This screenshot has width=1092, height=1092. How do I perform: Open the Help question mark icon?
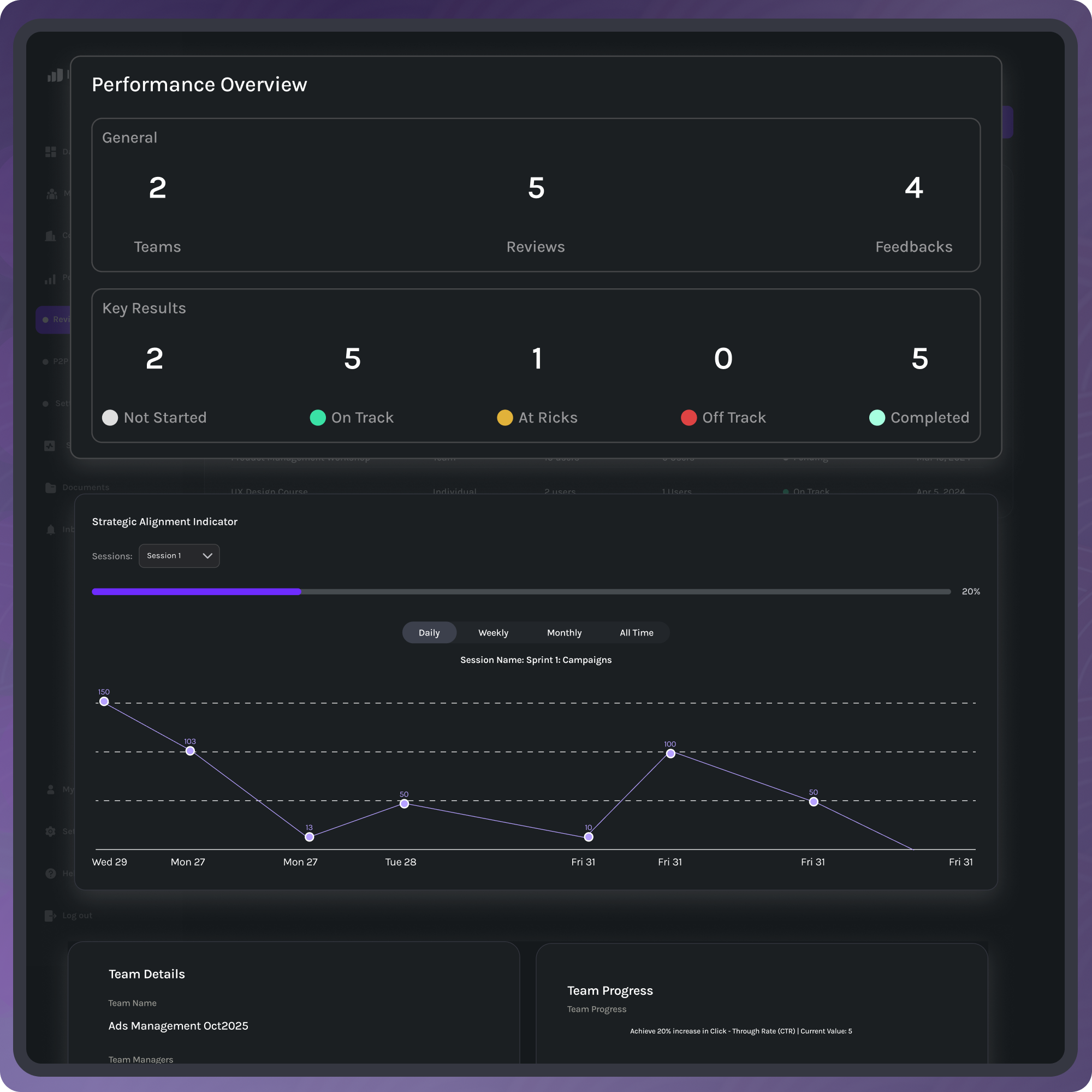(51, 873)
